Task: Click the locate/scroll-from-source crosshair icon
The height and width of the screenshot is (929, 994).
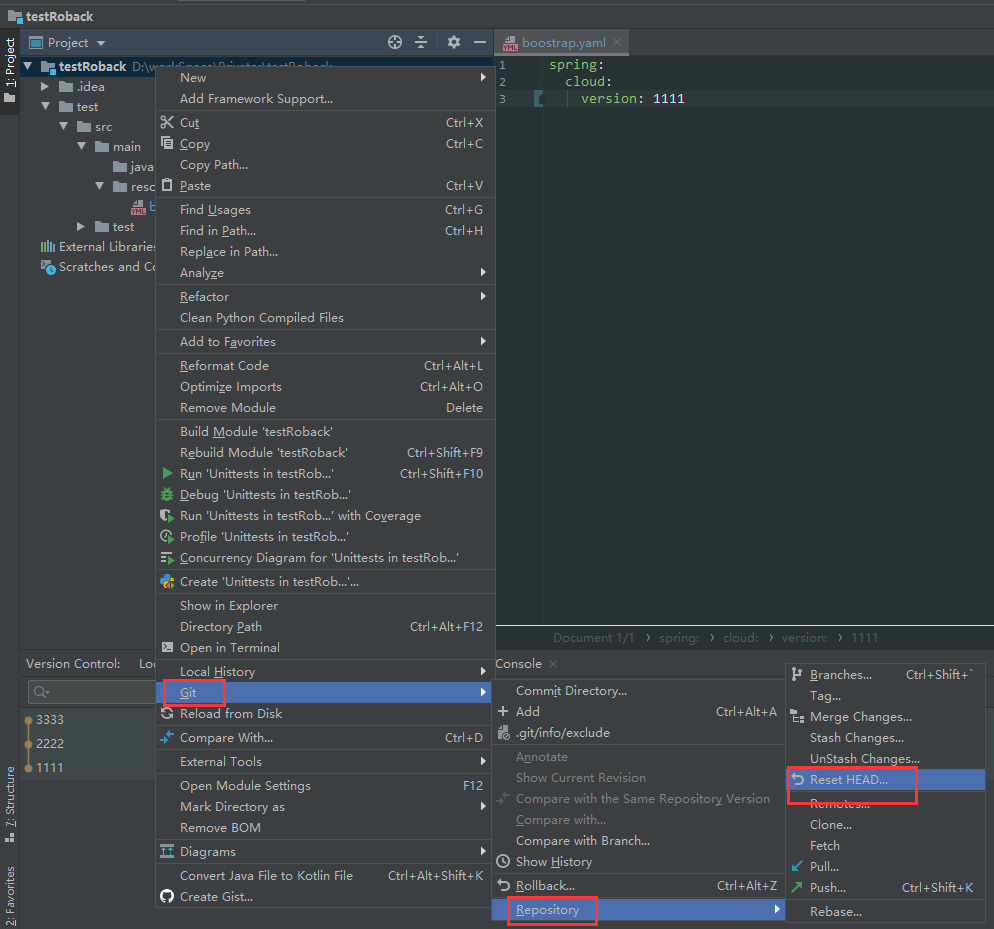Action: coord(394,42)
